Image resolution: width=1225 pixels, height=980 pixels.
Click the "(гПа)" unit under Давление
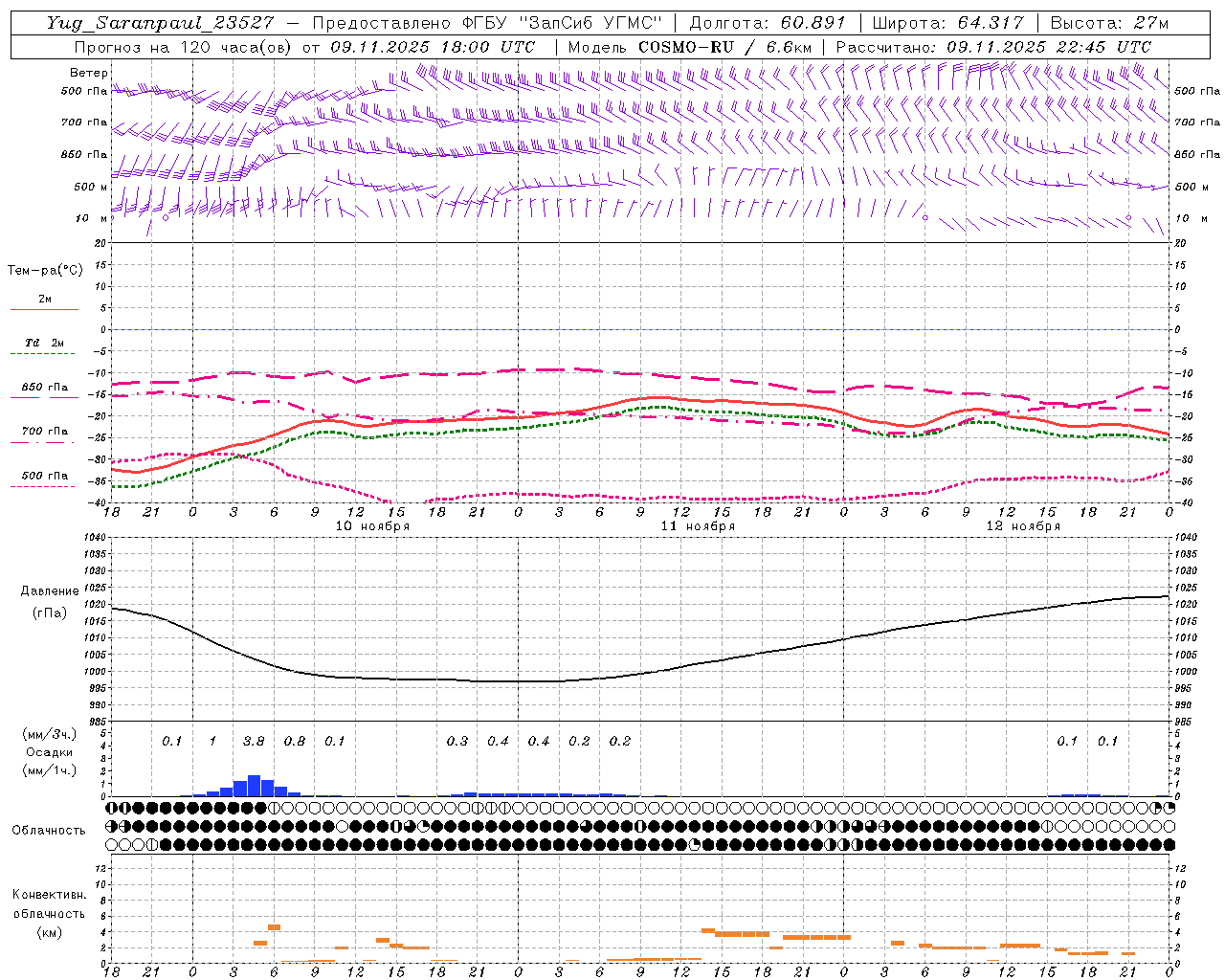[x=50, y=613]
